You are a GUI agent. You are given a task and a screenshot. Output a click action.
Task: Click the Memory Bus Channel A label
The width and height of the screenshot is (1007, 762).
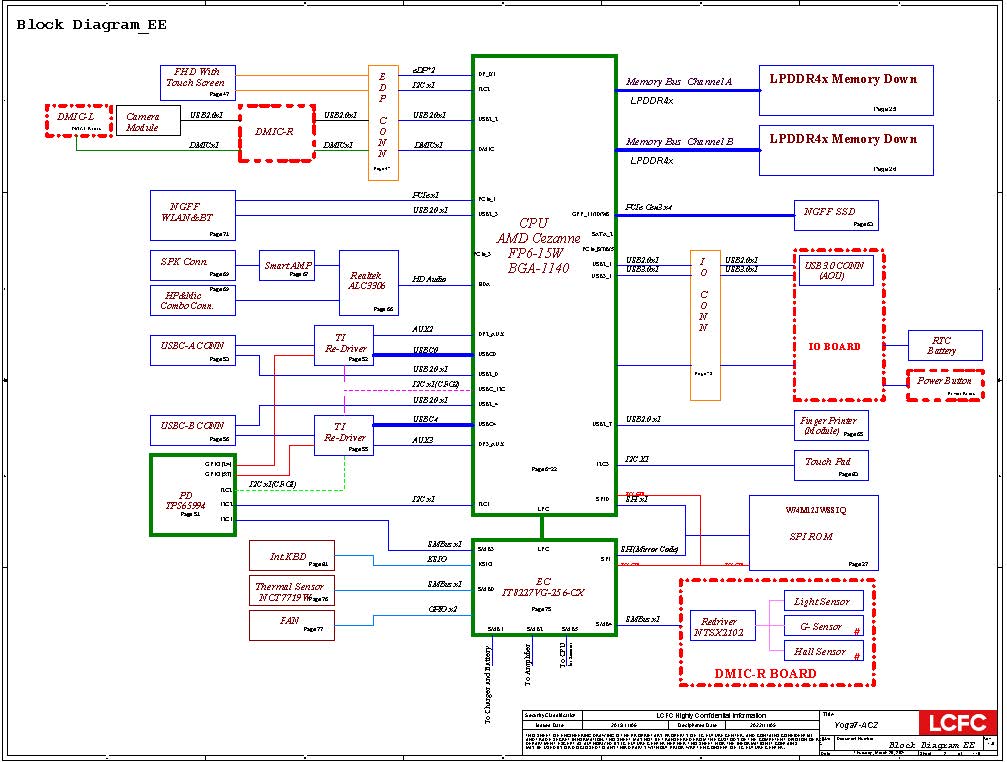point(679,82)
